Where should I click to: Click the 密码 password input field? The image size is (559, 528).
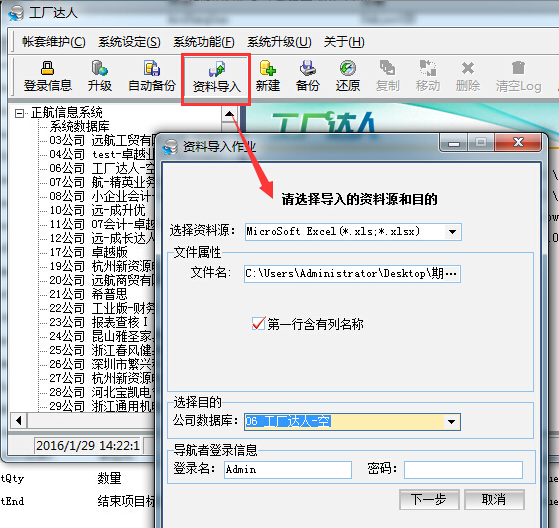[x=463, y=470]
